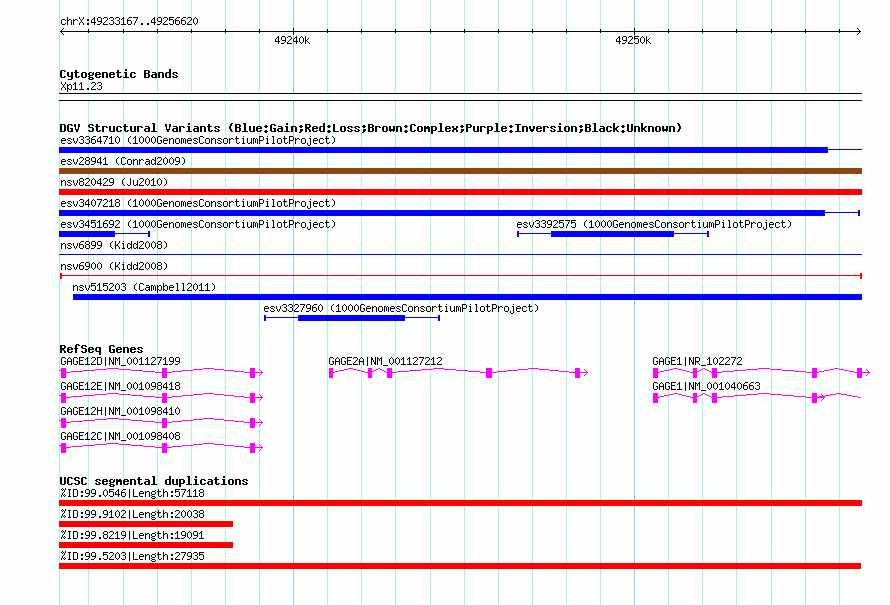Open nsv6899 (Kidd2008) label
Image resolution: width=890 pixels, height=605 pixels.
click(114, 245)
